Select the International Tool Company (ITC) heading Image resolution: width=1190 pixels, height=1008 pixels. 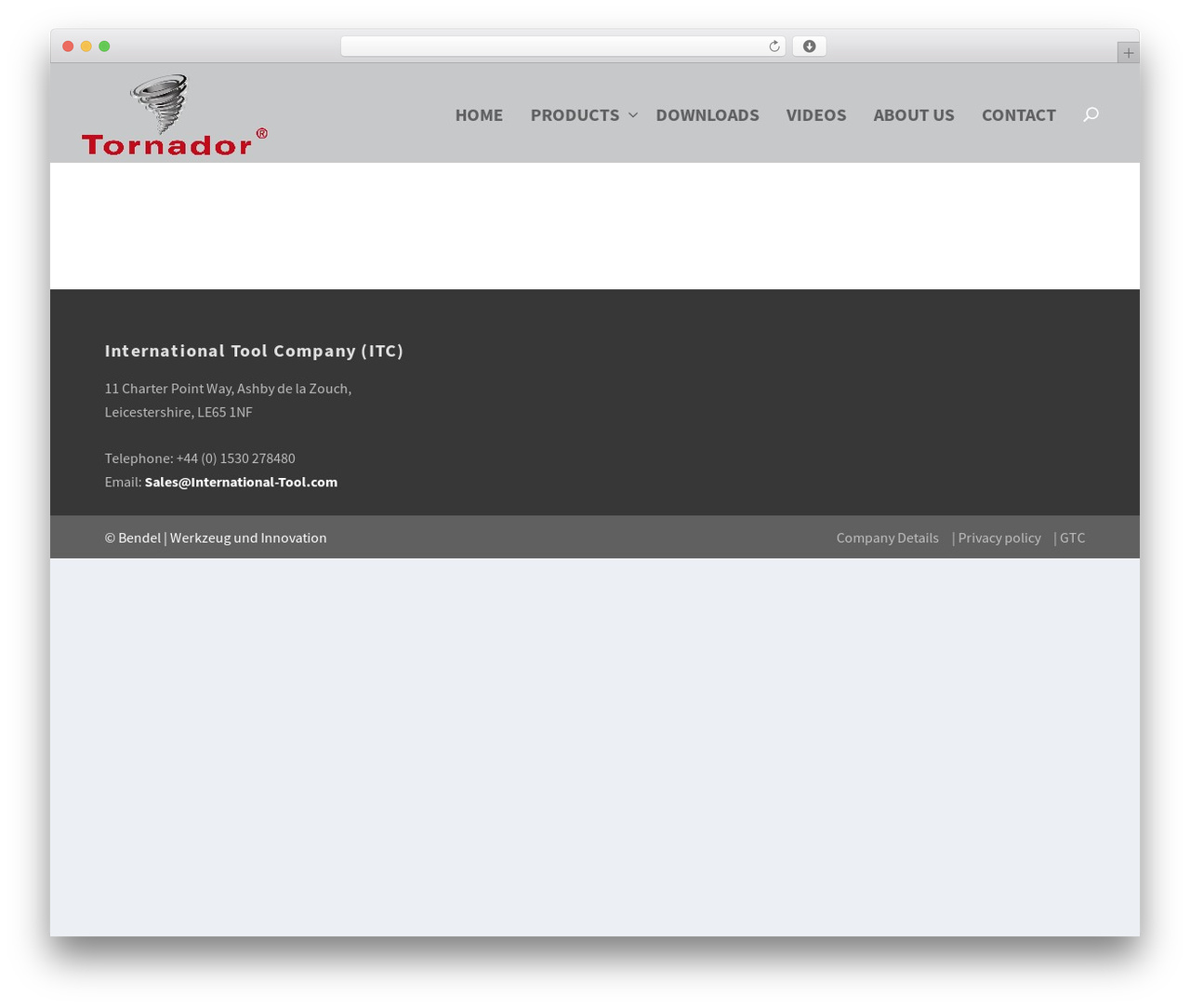tap(254, 351)
